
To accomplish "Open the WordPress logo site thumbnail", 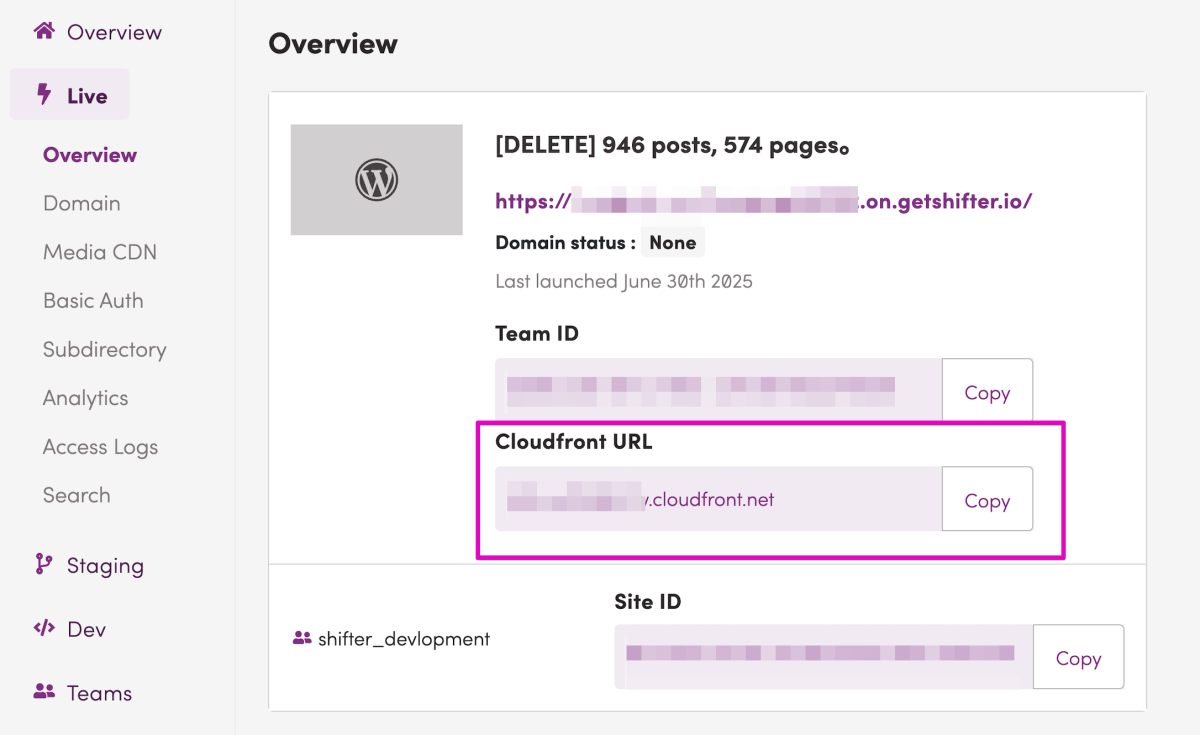I will coord(377,180).
